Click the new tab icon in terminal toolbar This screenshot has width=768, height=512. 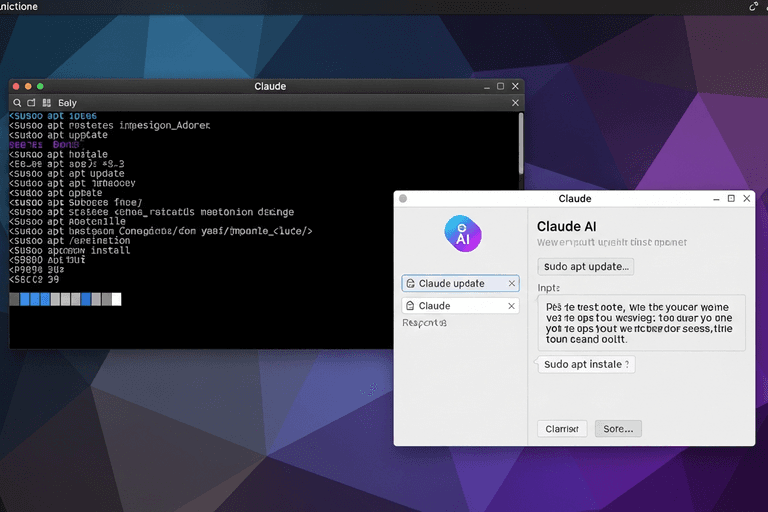point(31,103)
